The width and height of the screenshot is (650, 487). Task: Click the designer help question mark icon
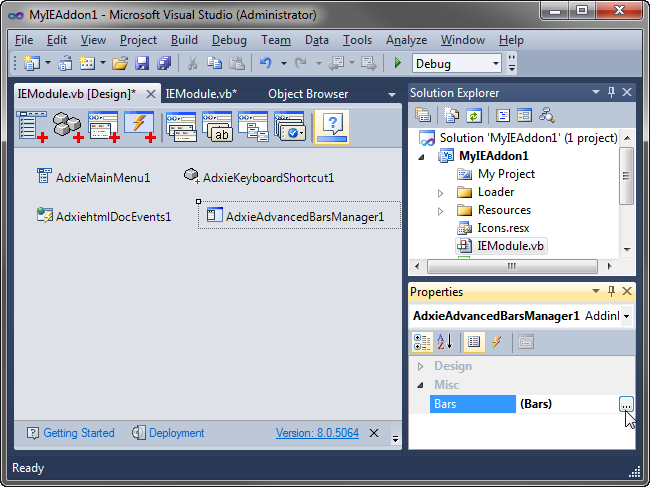(332, 127)
